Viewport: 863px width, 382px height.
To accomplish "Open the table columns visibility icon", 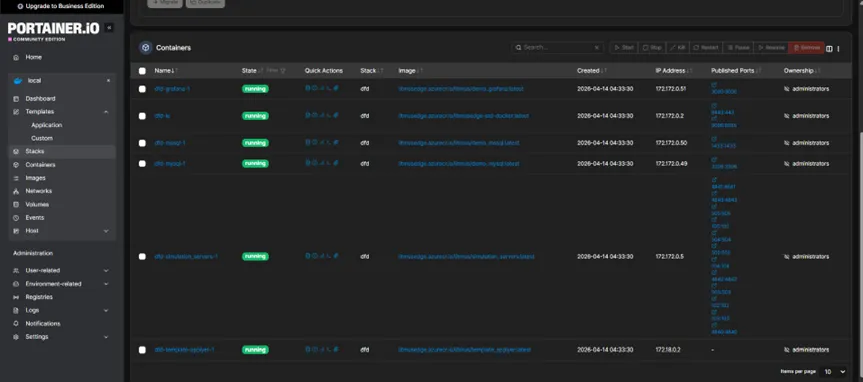I will [x=829, y=48].
